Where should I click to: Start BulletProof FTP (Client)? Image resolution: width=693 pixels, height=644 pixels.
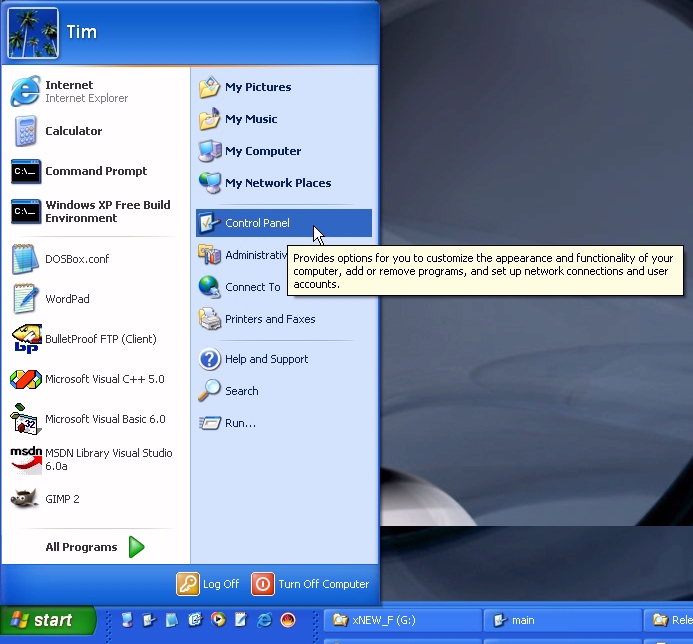(x=95, y=339)
